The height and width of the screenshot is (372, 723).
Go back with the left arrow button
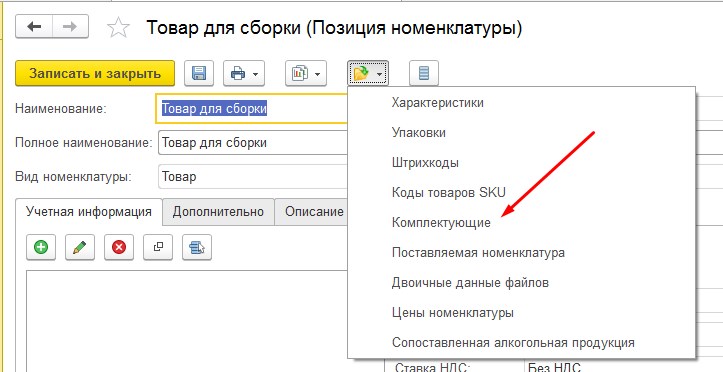coord(34,27)
